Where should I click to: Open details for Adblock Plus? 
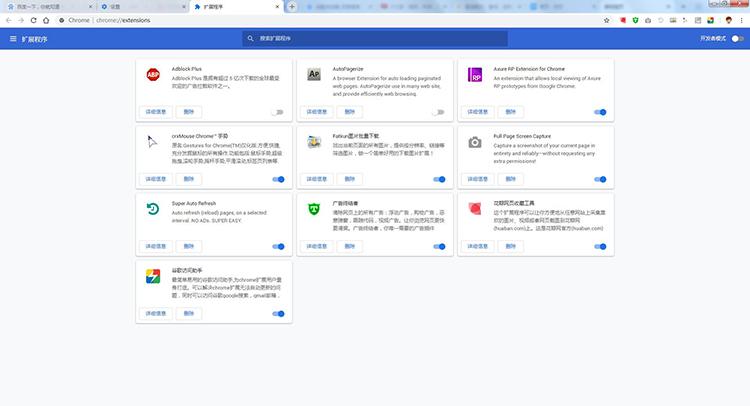[x=155, y=112]
